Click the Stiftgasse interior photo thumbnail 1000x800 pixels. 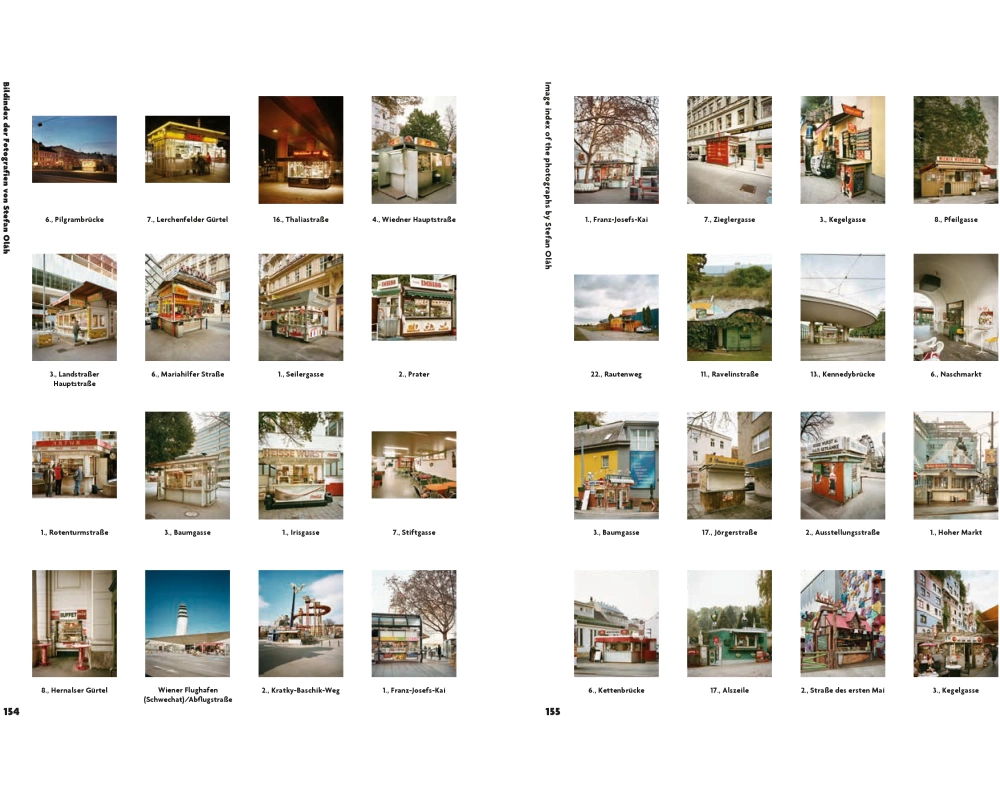413,465
